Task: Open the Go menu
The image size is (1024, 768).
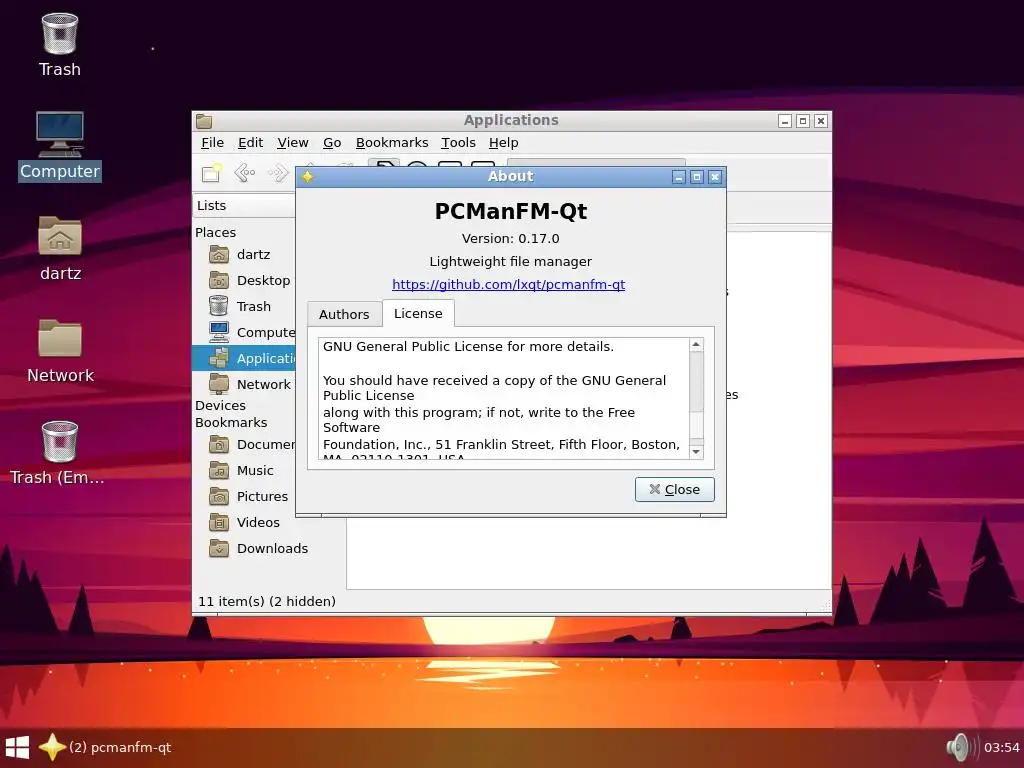Action: 332,143
